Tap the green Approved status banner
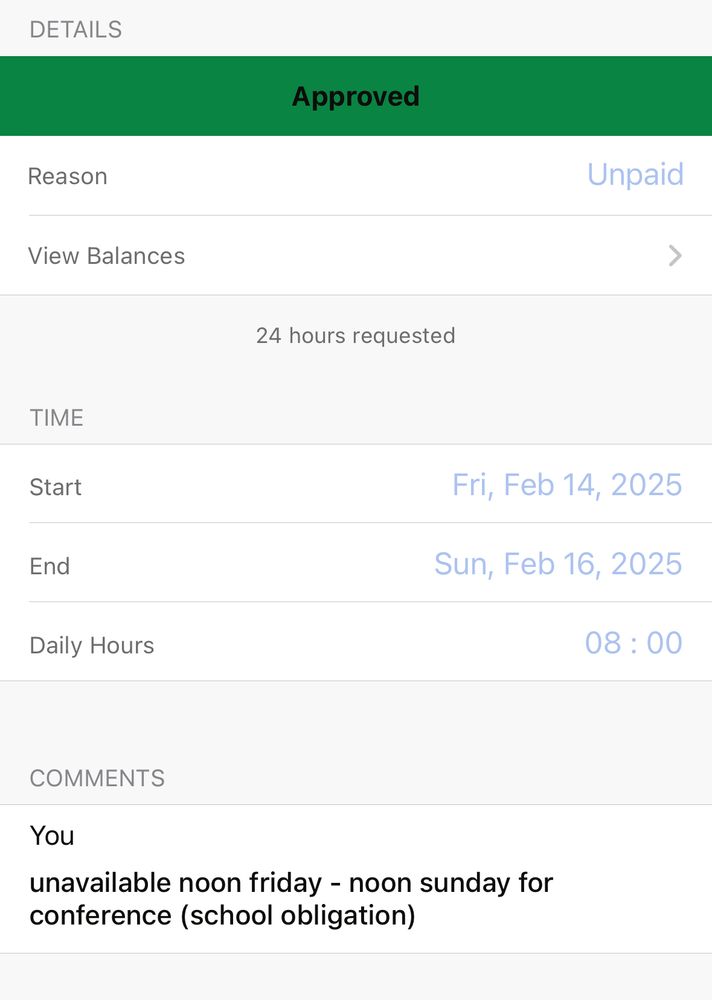The image size is (712, 1000). 356,96
